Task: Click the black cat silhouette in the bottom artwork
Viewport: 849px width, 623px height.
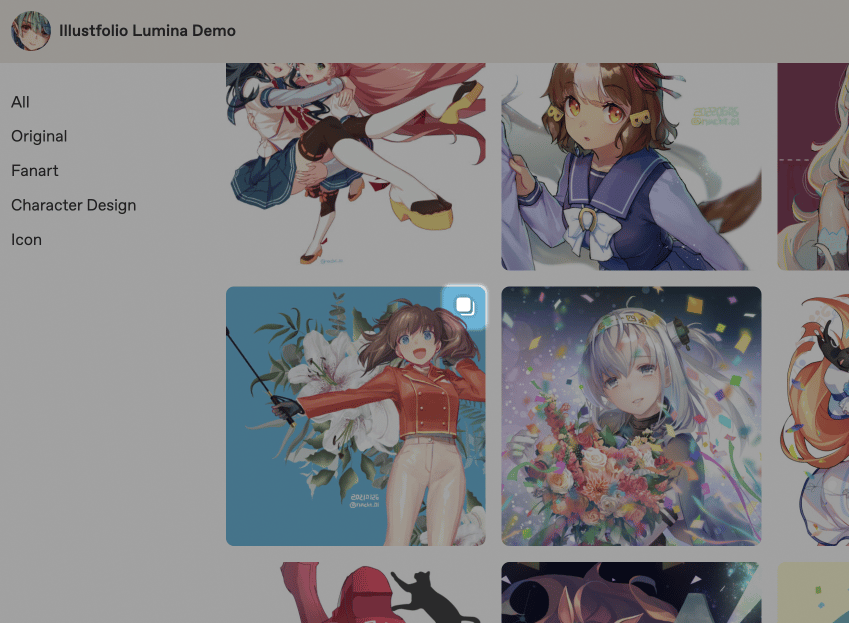Action: point(428,595)
